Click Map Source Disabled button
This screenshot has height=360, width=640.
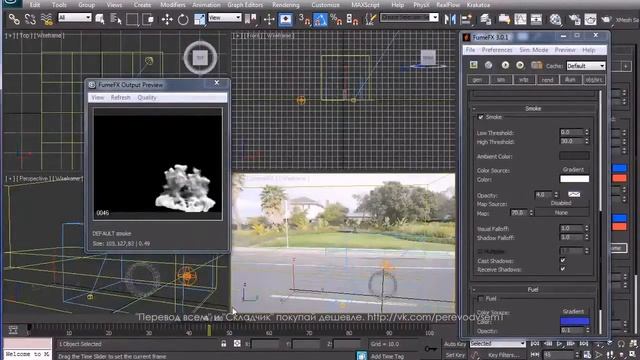click(x=561, y=203)
